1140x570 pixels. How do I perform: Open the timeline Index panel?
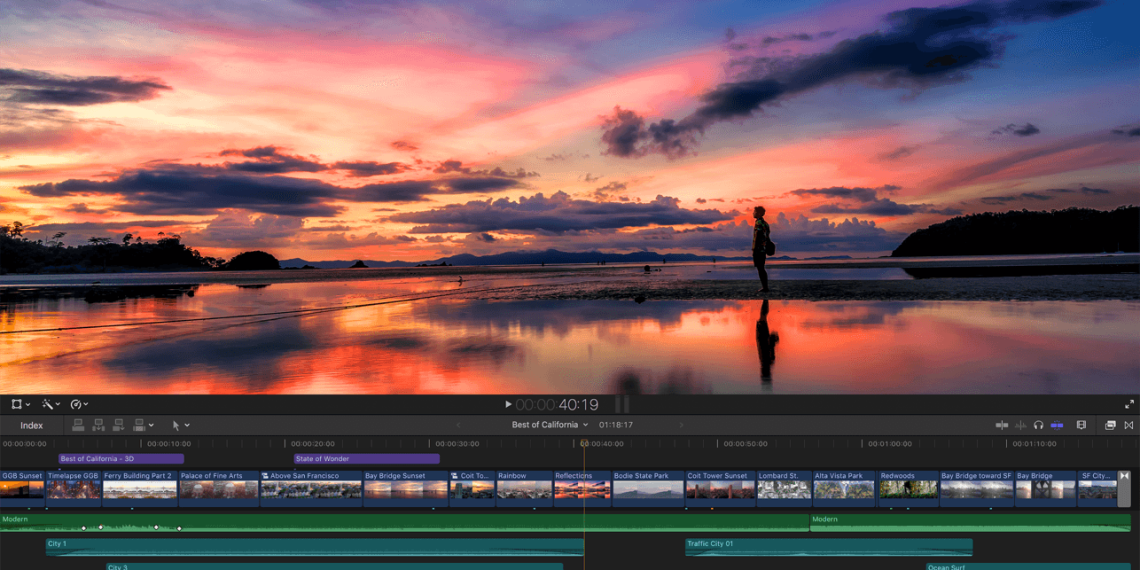point(31,425)
